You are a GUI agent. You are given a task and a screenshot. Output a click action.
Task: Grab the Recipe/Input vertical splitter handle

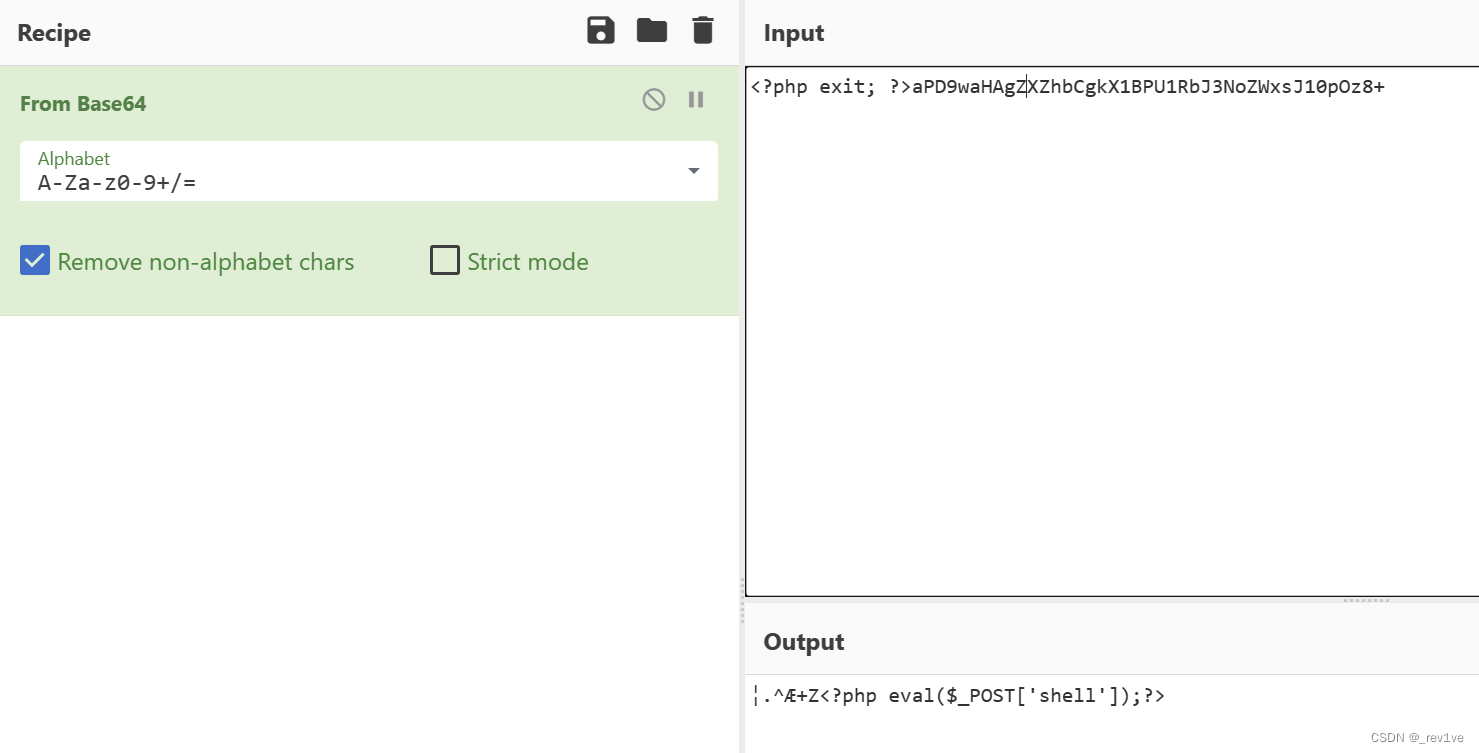(742, 599)
